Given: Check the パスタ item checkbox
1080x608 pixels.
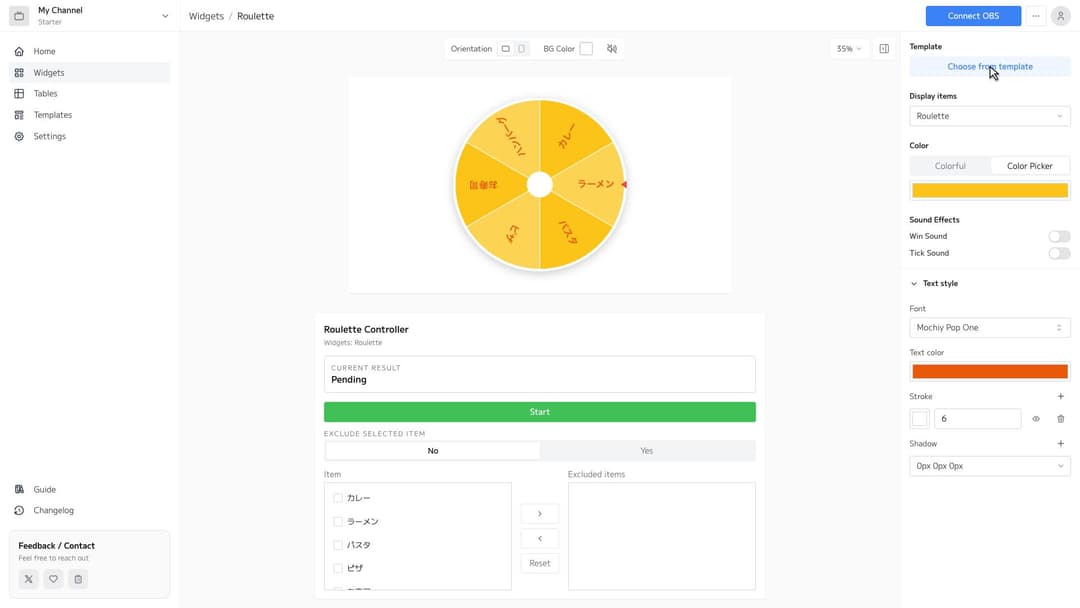Looking at the screenshot, I should (x=338, y=545).
